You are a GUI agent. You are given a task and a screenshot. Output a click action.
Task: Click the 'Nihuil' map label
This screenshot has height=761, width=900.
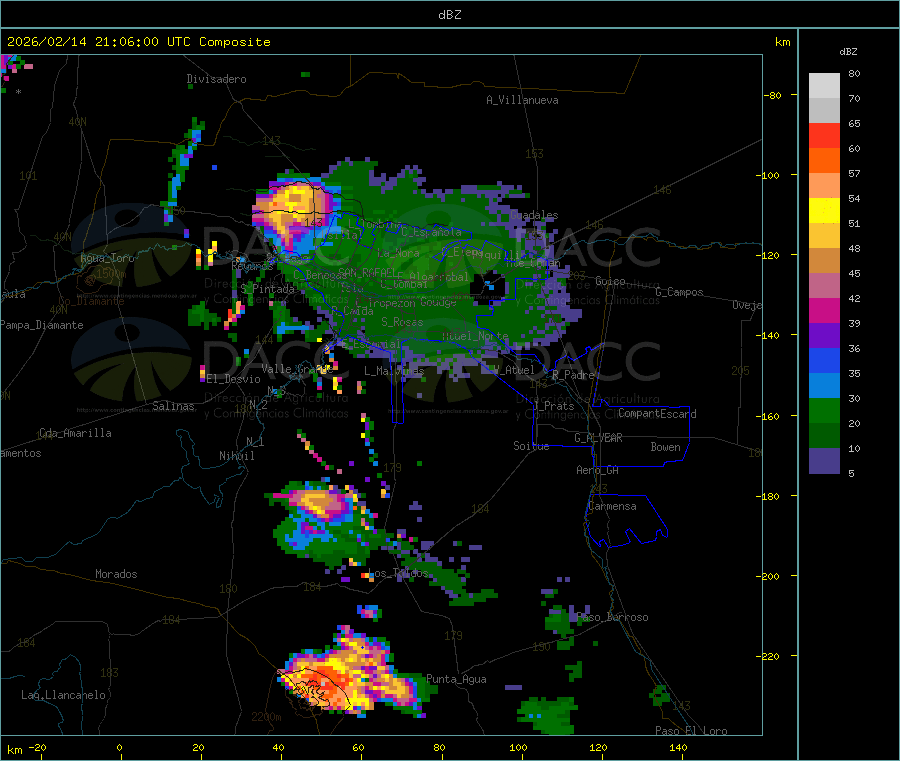pyautogui.click(x=237, y=456)
